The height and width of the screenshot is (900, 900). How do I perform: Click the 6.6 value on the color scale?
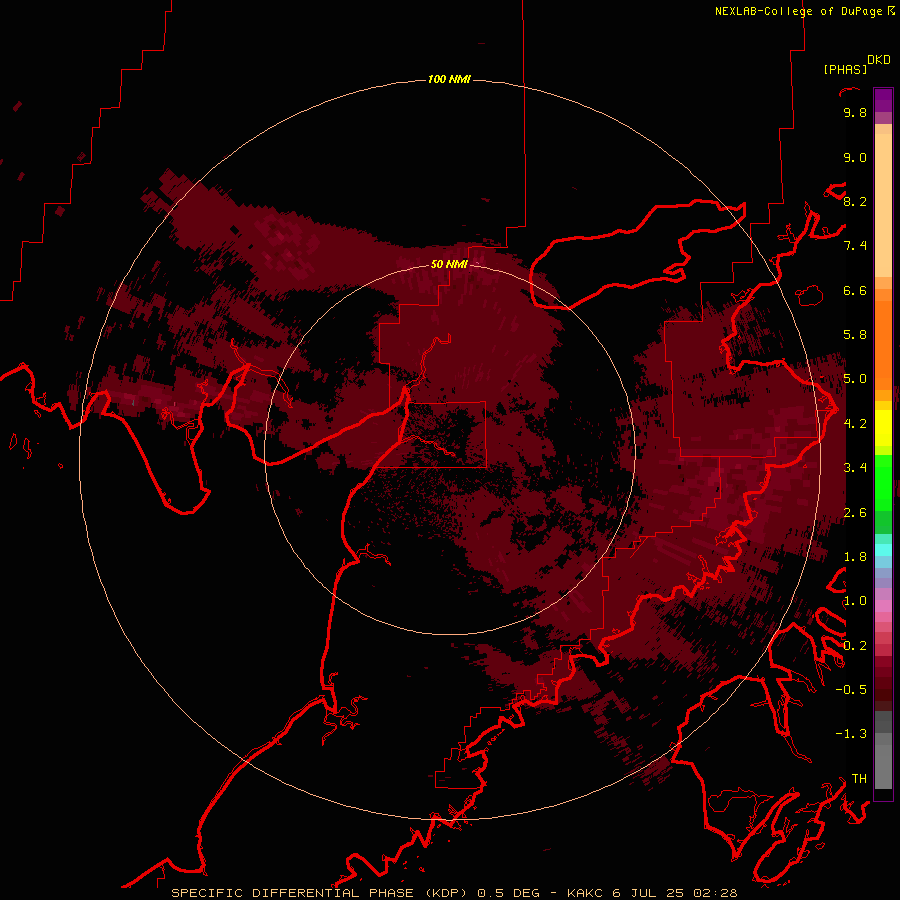pyautogui.click(x=855, y=290)
